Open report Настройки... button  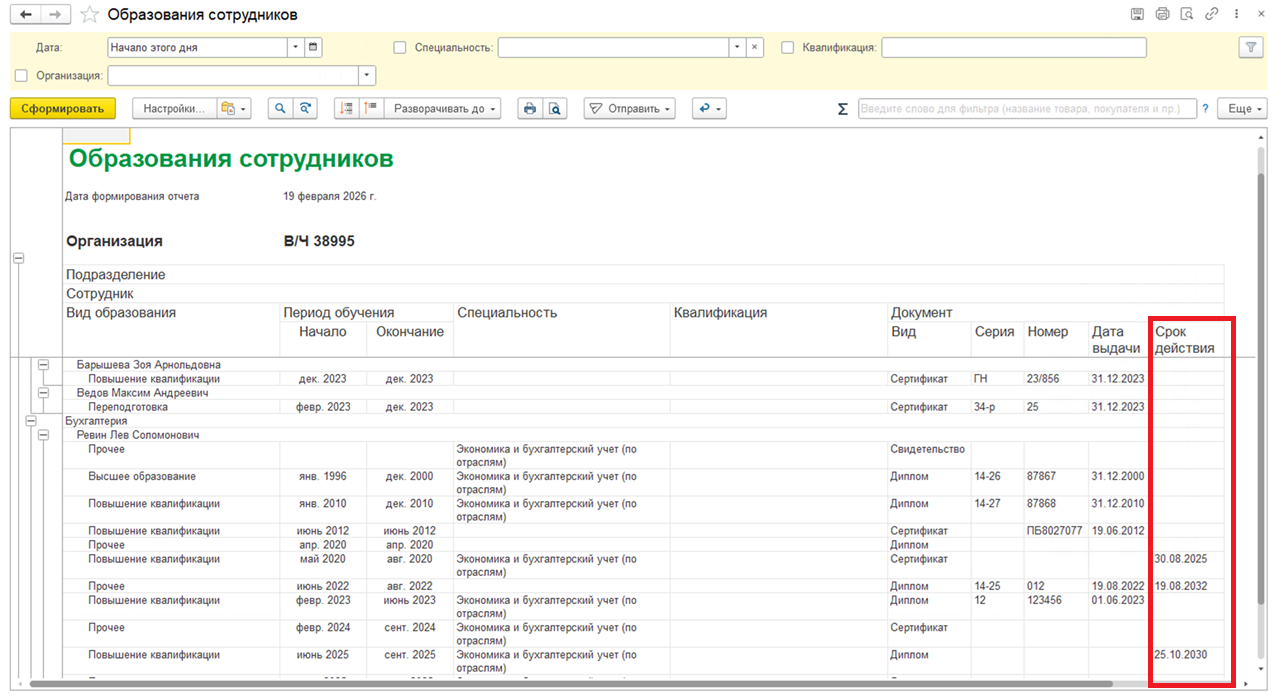(x=175, y=109)
